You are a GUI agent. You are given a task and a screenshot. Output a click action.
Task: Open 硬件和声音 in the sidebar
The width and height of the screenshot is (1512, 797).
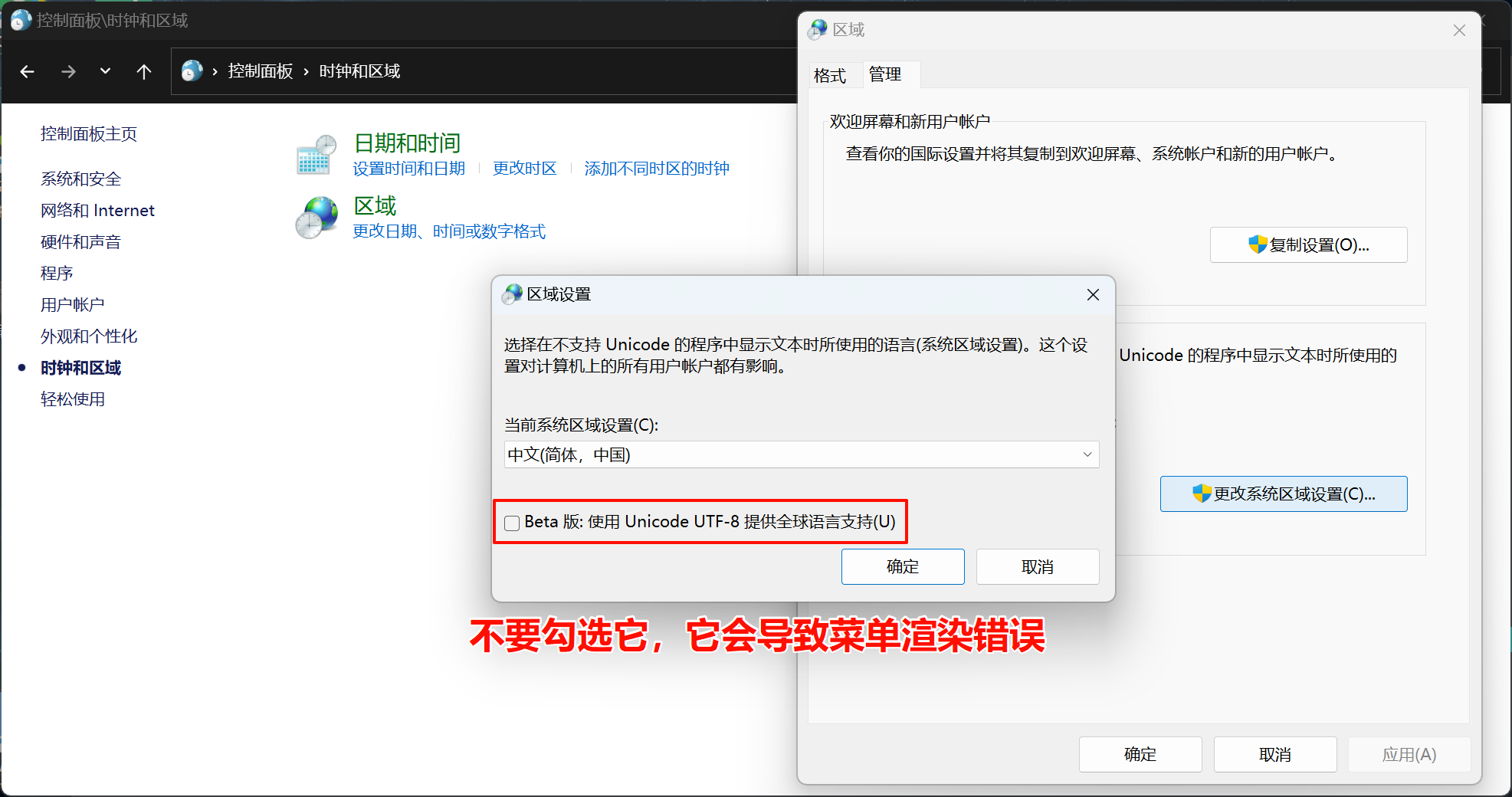click(x=81, y=242)
